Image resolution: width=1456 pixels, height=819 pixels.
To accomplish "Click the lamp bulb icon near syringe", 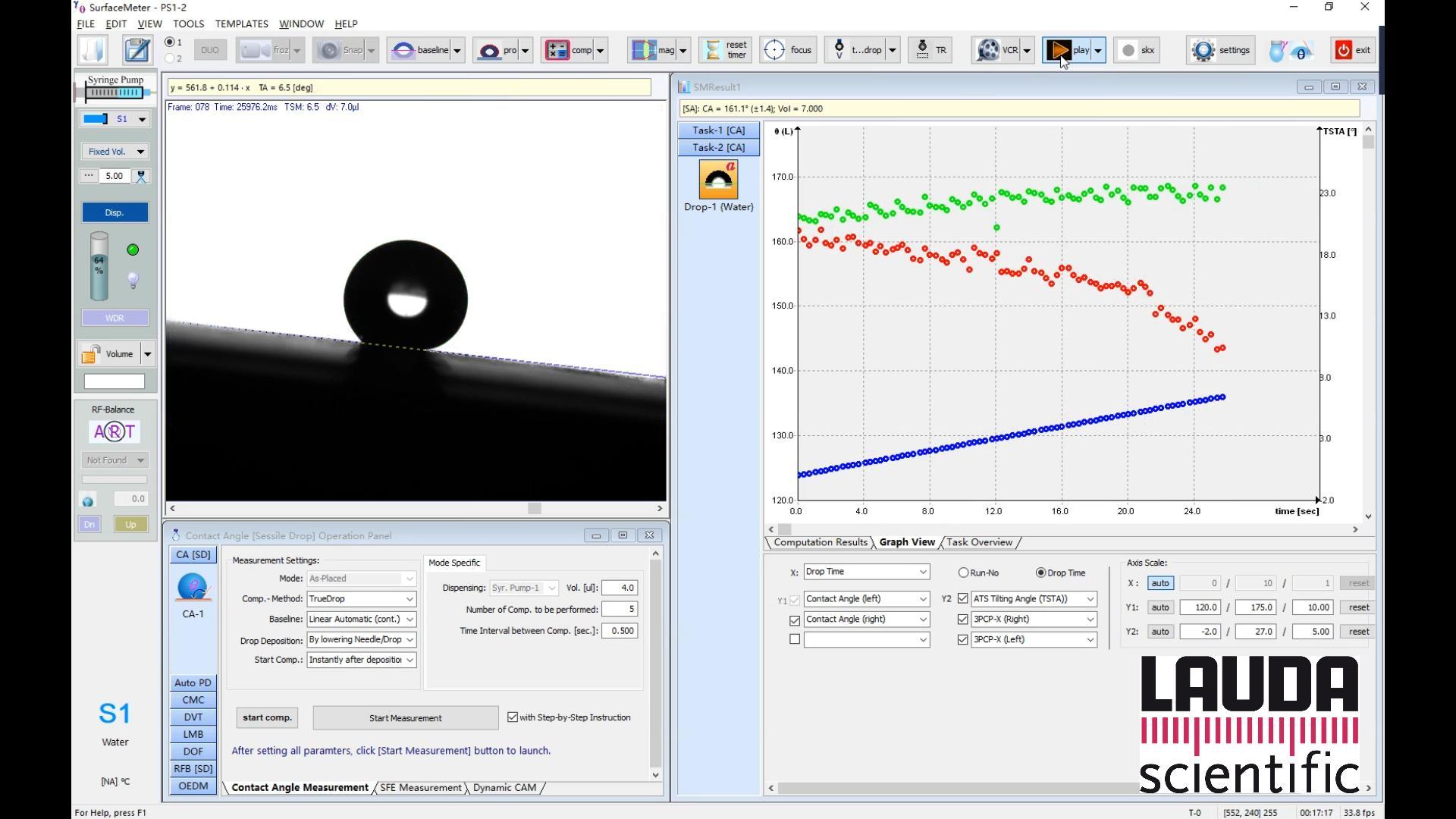I will point(133,281).
